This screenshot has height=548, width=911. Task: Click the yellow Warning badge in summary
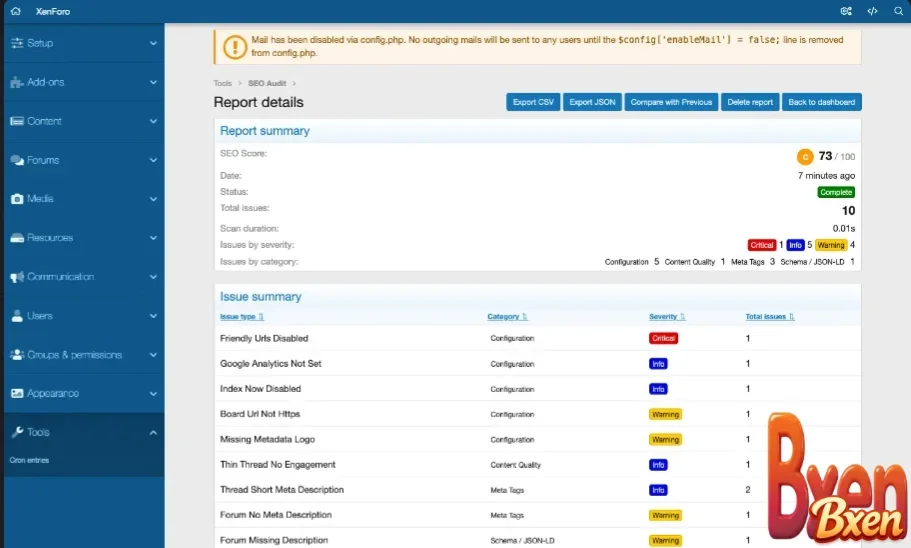pyautogui.click(x=831, y=245)
